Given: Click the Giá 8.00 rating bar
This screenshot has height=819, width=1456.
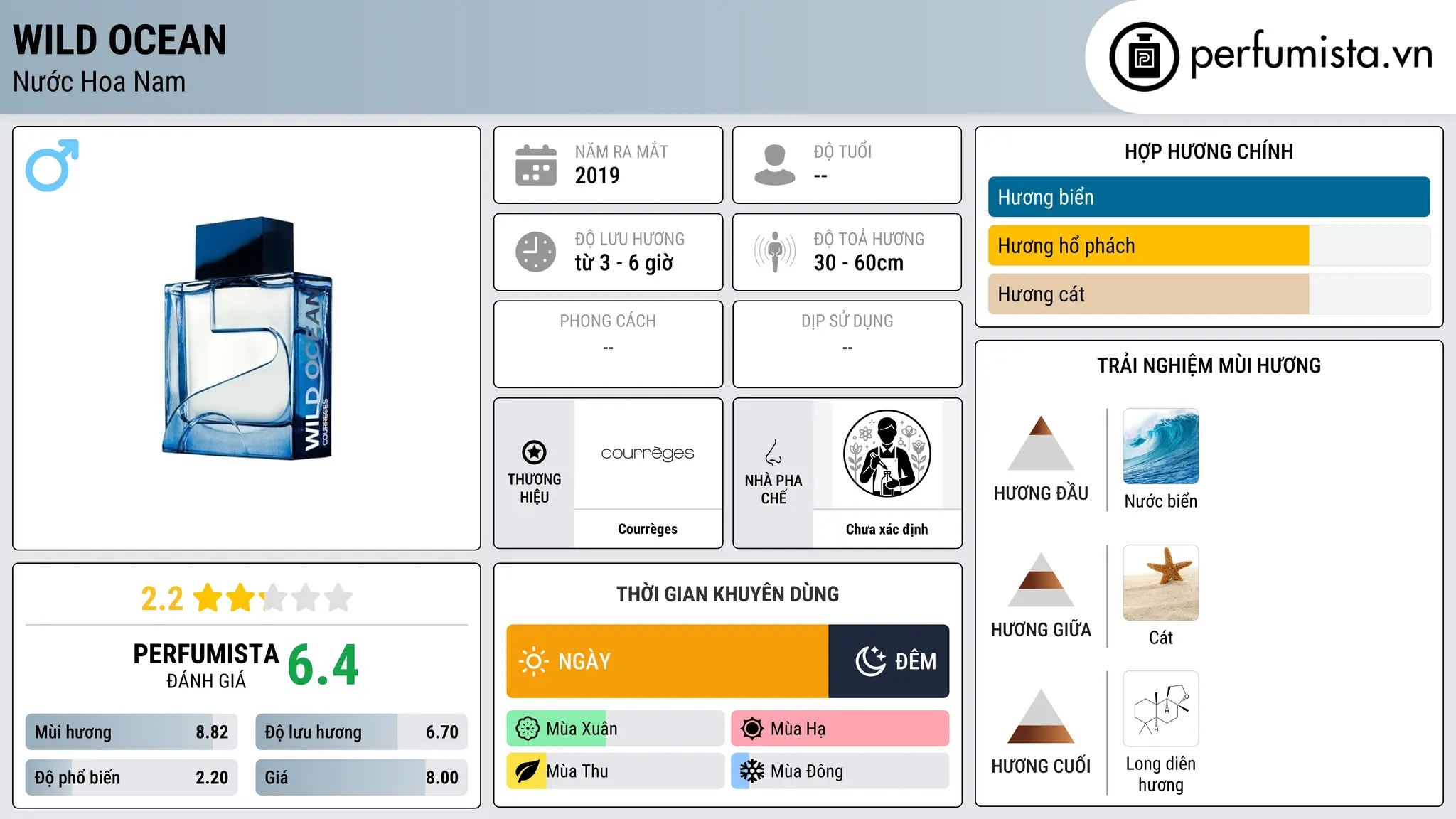Looking at the screenshot, I should [x=362, y=778].
